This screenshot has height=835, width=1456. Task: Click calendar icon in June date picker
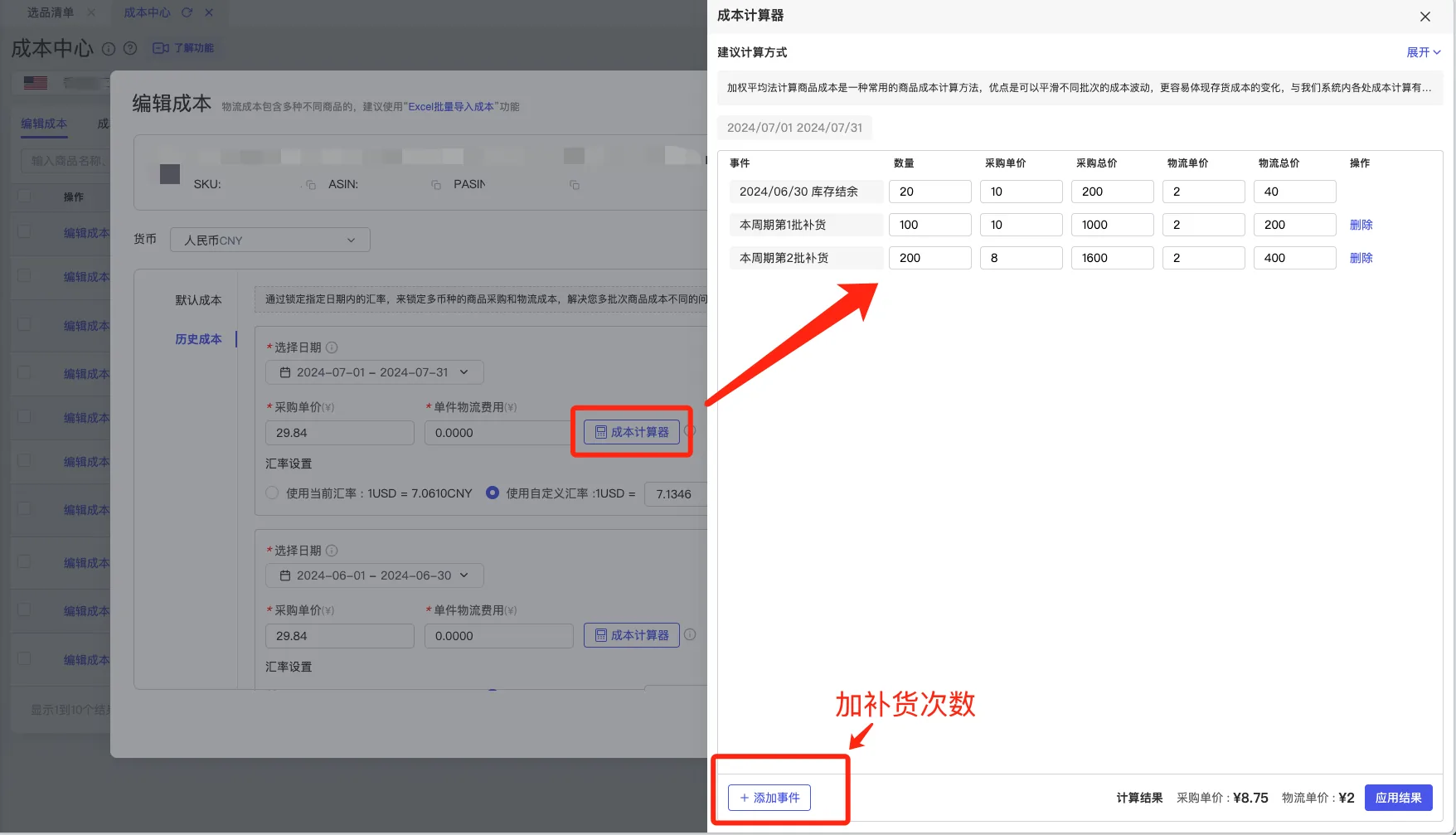tap(285, 575)
